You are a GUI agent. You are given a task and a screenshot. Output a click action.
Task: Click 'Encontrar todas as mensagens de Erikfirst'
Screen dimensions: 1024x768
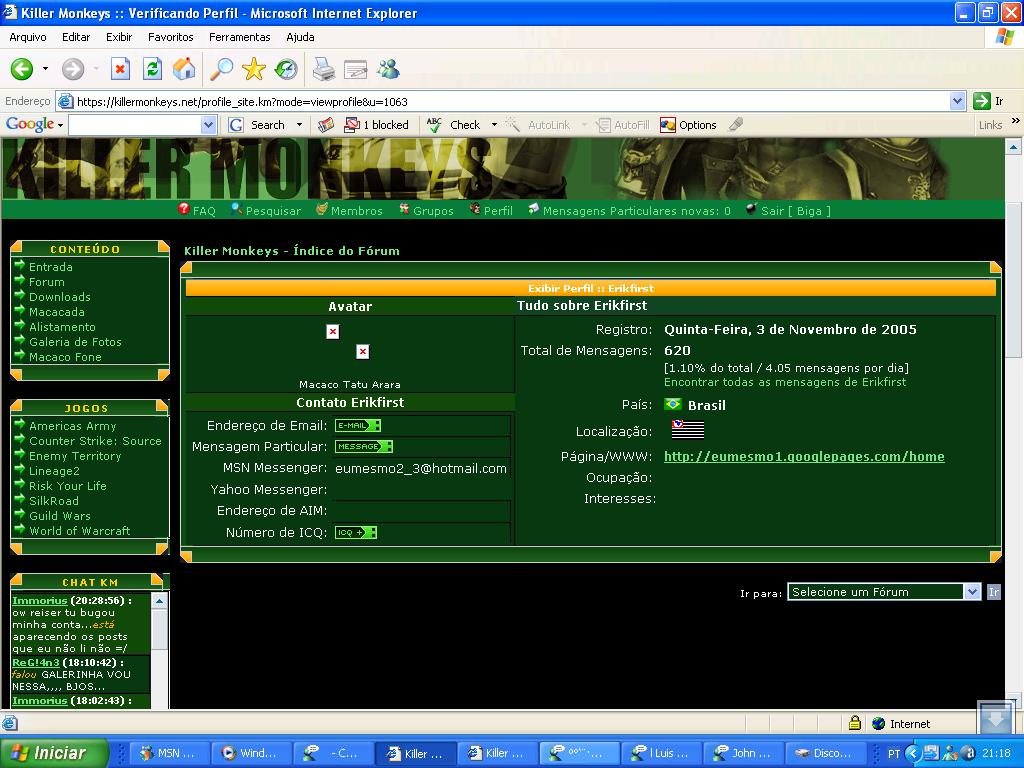tap(785, 382)
